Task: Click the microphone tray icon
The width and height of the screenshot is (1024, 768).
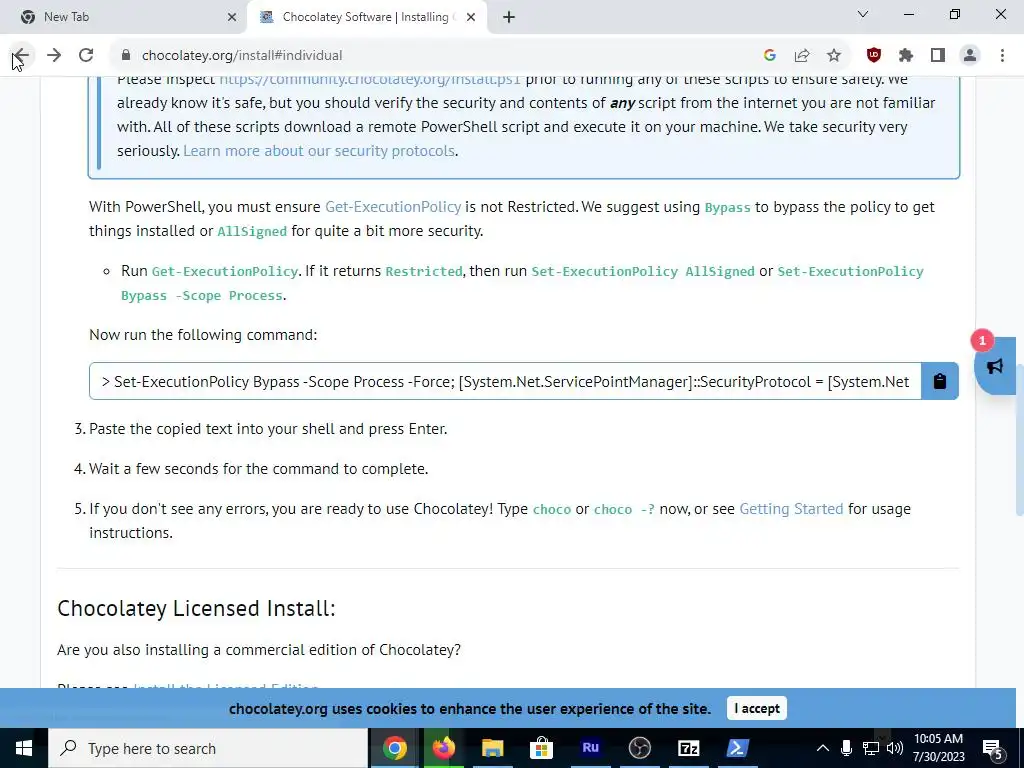Action: tap(846, 748)
